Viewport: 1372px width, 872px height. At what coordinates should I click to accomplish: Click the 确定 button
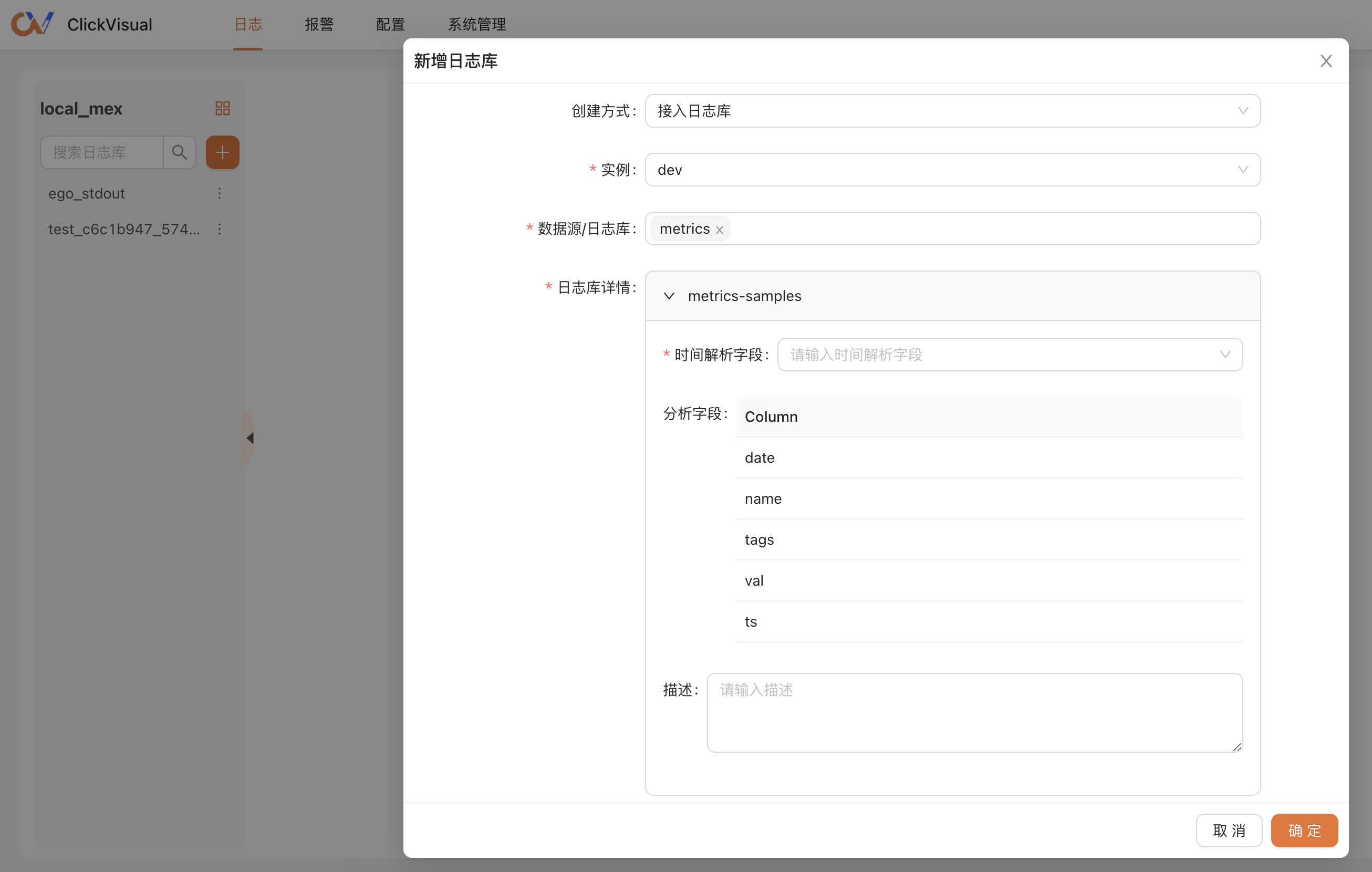point(1304,831)
